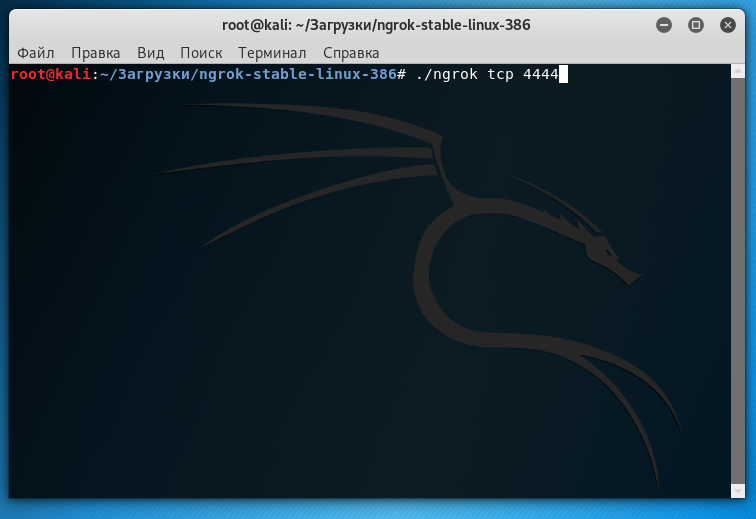
Task: Minimize the terminal window
Action: [665, 24]
